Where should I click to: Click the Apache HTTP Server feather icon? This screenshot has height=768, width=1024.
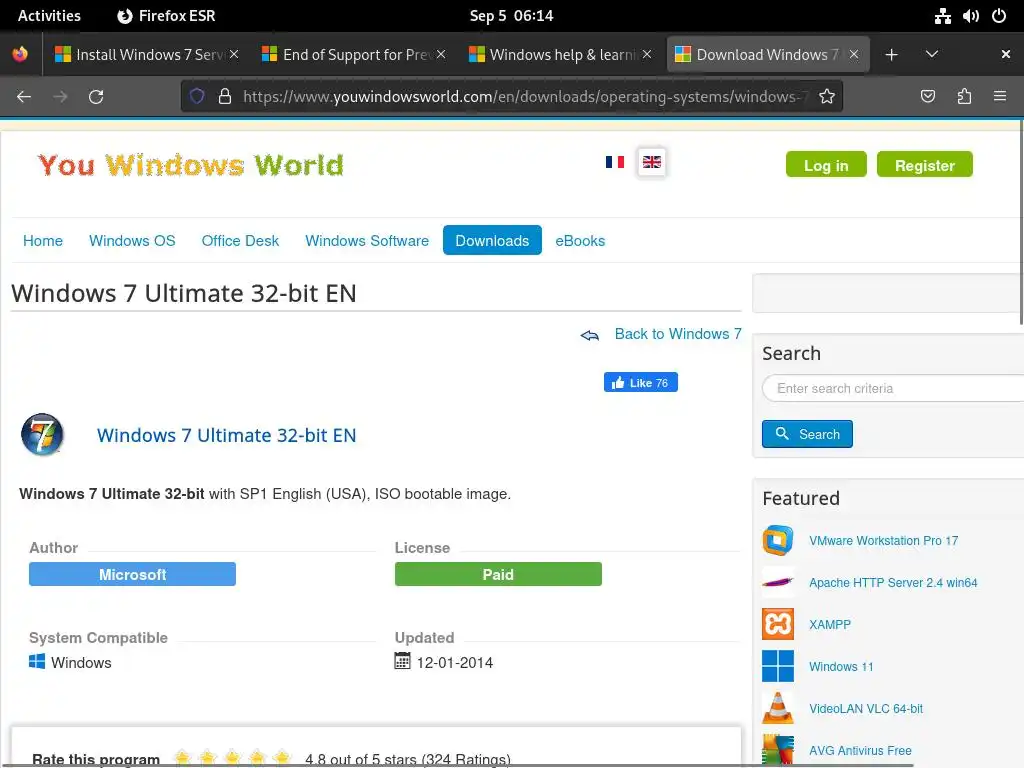(778, 582)
